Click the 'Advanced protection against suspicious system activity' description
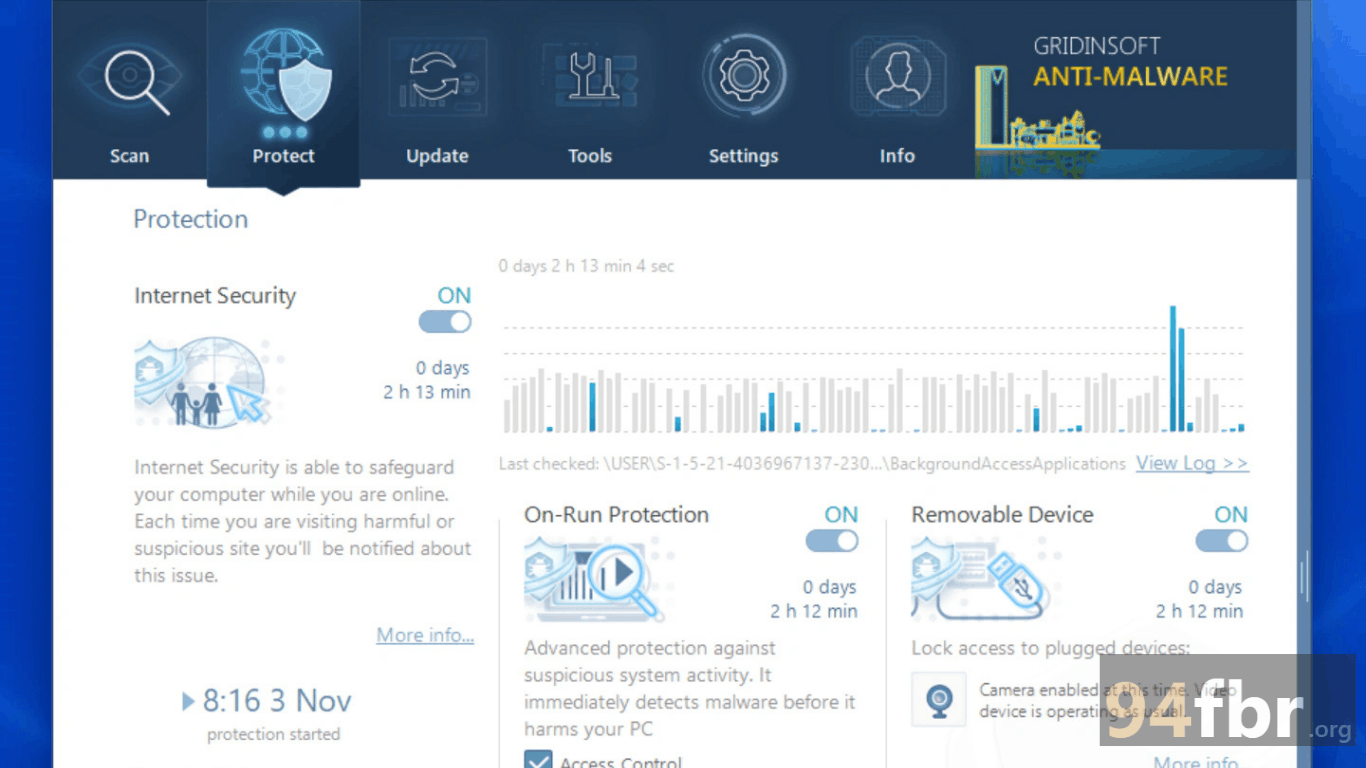Screen dimensions: 1366x768 690,688
